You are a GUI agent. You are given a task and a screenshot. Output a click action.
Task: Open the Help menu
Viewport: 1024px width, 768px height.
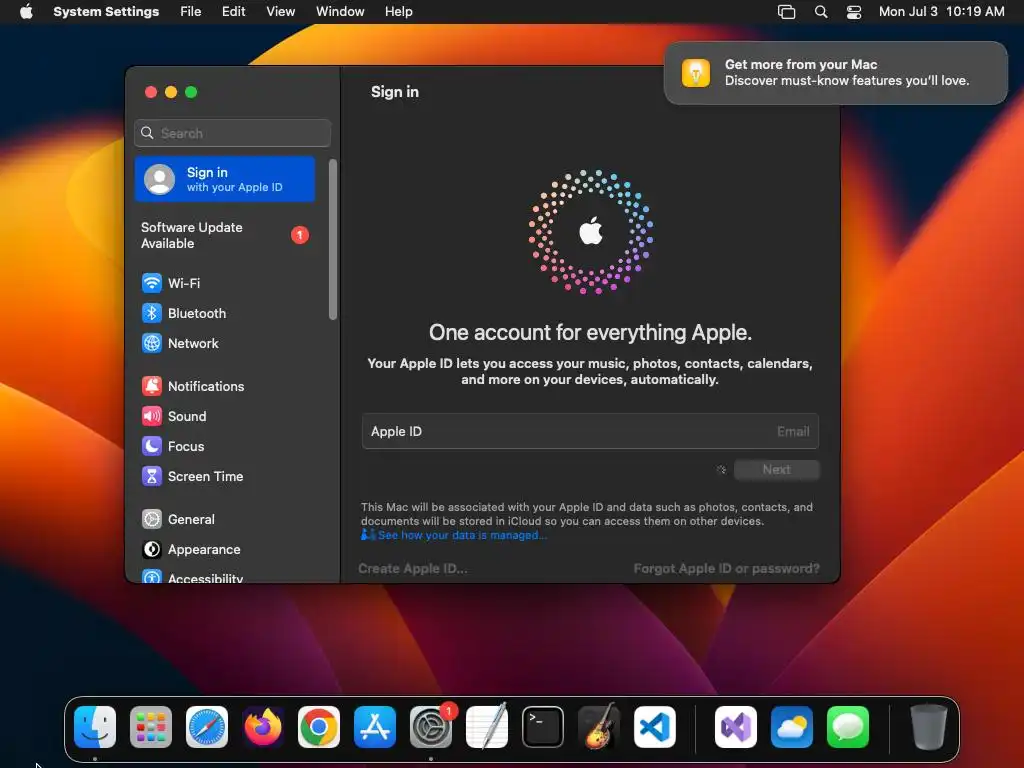pyautogui.click(x=398, y=12)
